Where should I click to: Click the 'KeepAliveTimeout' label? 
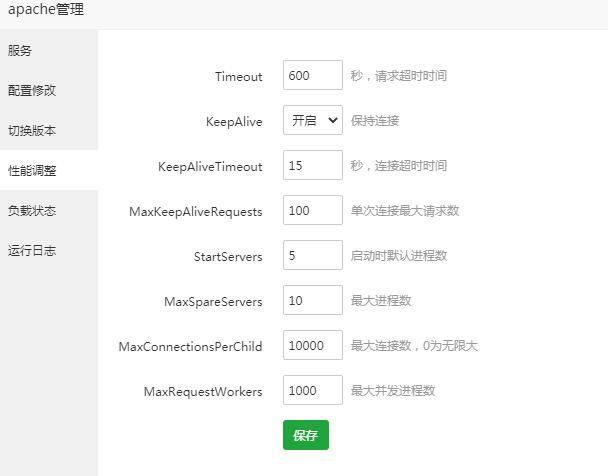[x=210, y=167]
